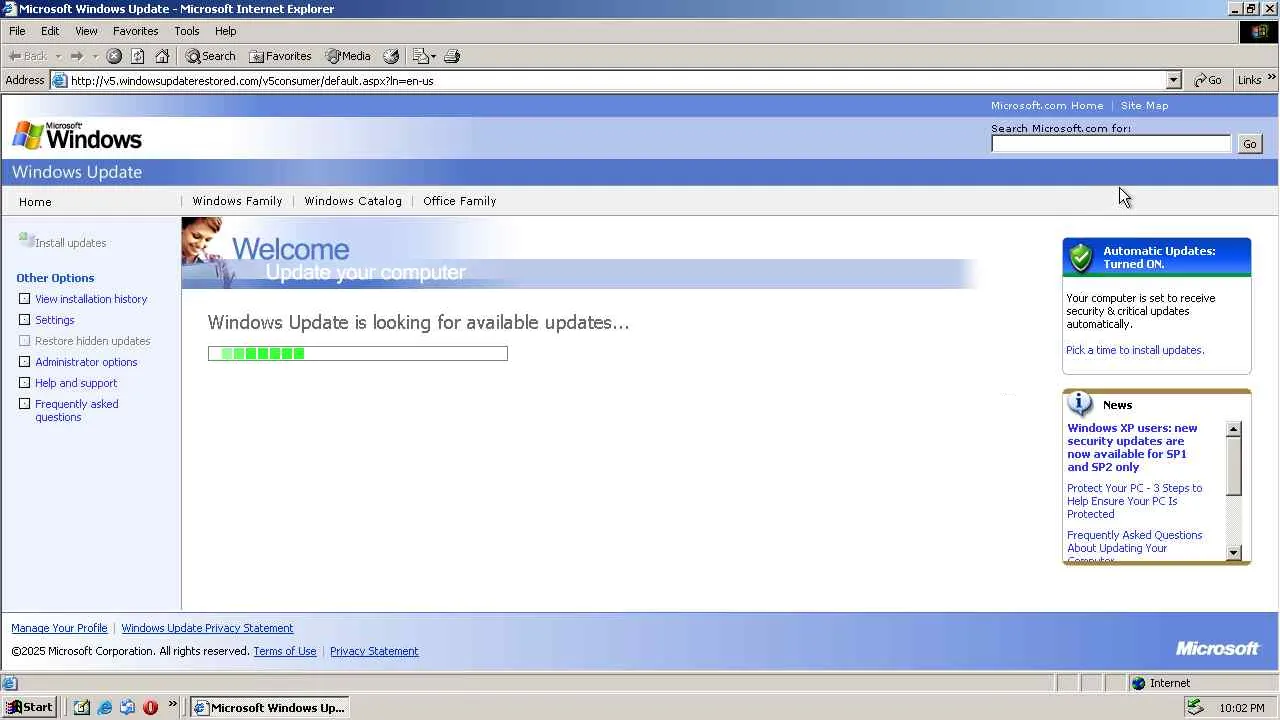Click the Go button next to the Microsoft.com search field
Viewport: 1280px width, 720px height.
click(1249, 144)
